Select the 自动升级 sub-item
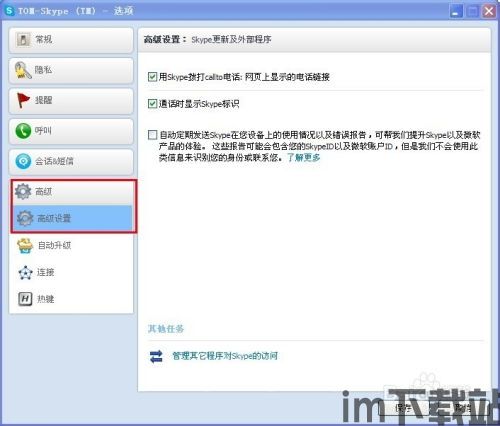500x426 pixels. 71,246
